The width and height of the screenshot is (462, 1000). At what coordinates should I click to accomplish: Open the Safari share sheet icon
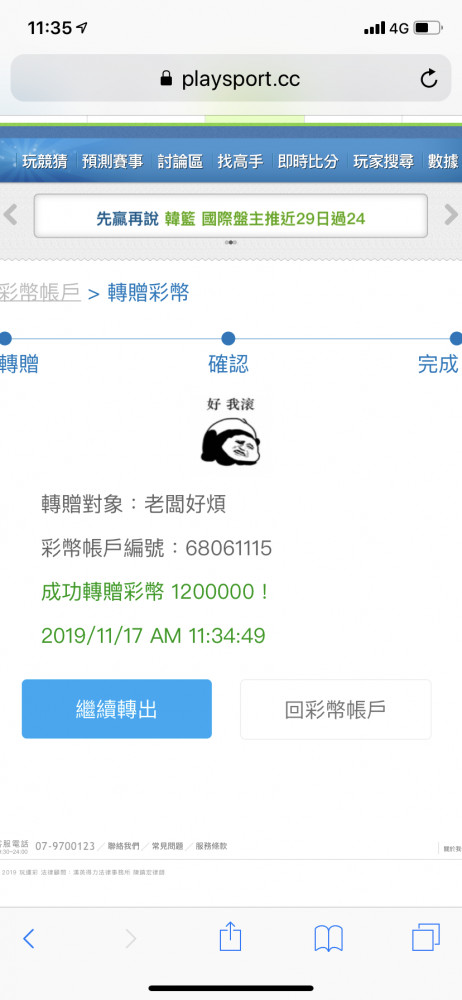(x=230, y=937)
